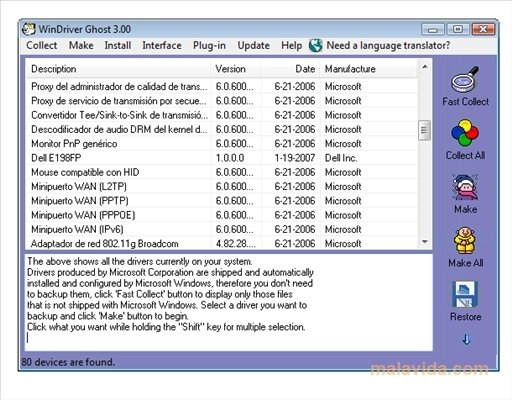This screenshot has width=512, height=400.
Task: Select 'Mouse compatible con HID' row
Action: (222, 172)
